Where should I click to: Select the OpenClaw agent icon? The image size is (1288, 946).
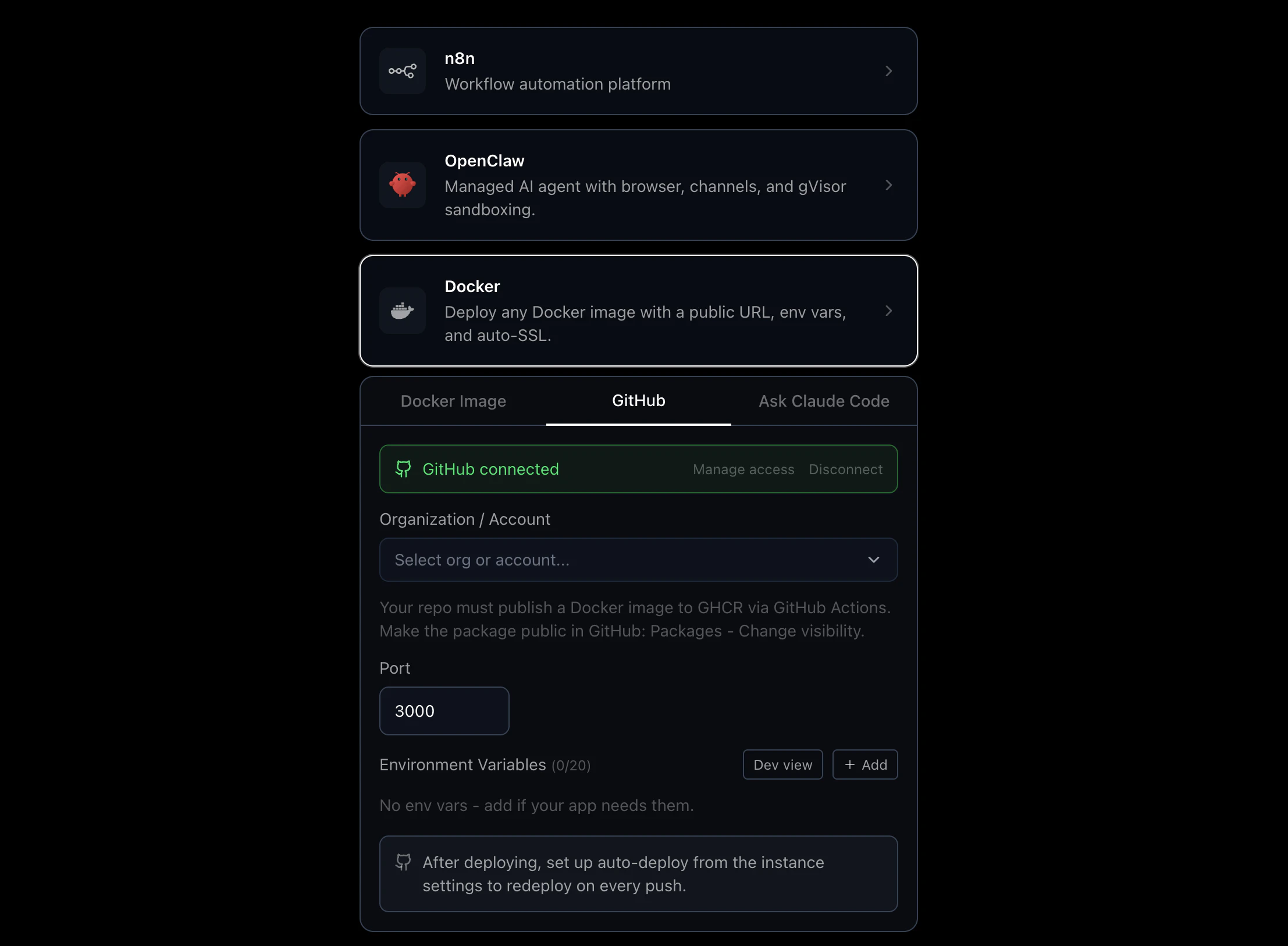(402, 186)
